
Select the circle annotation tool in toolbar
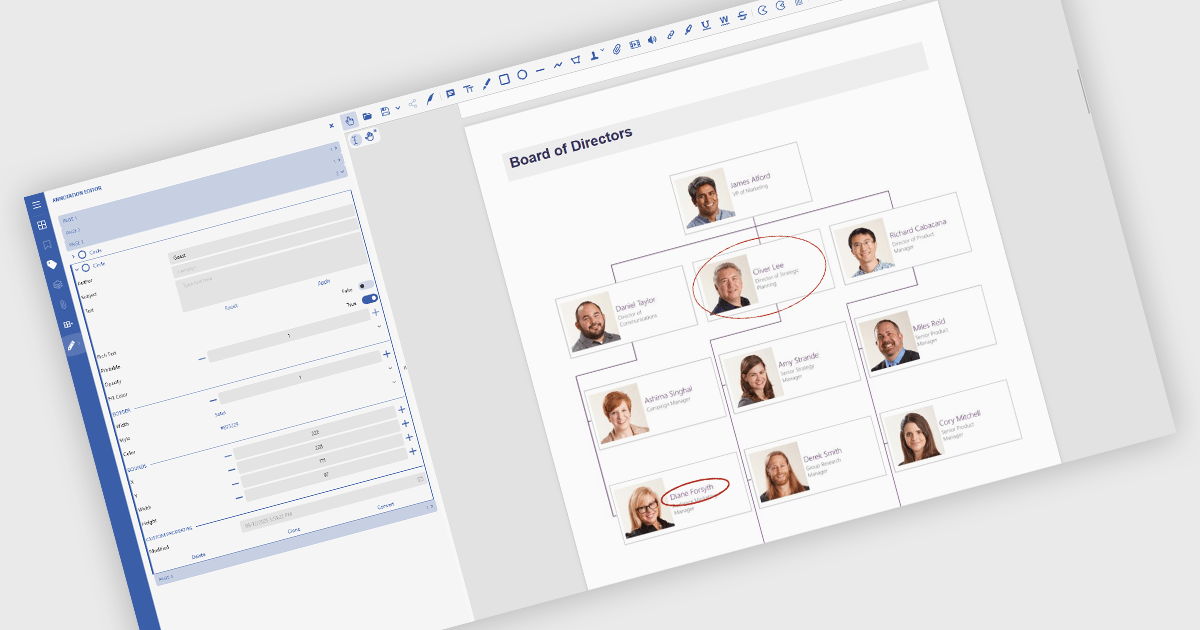(x=522, y=75)
